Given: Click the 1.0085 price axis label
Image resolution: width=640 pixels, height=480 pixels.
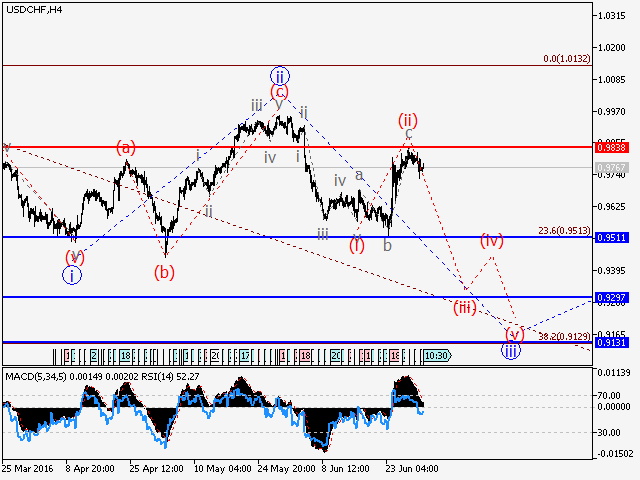Looking at the screenshot, I should 611,80.
